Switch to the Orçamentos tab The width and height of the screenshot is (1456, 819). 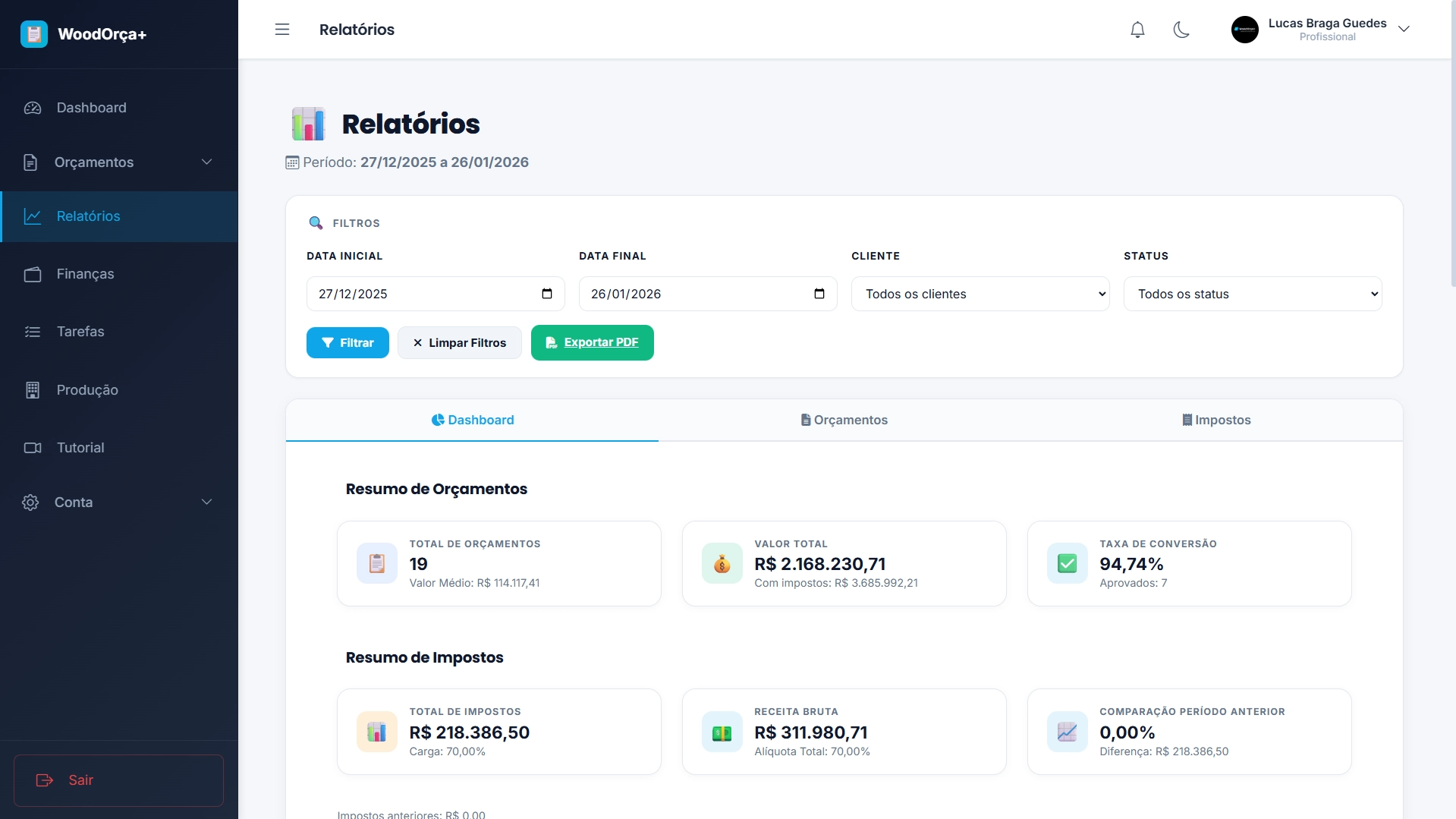pos(844,420)
